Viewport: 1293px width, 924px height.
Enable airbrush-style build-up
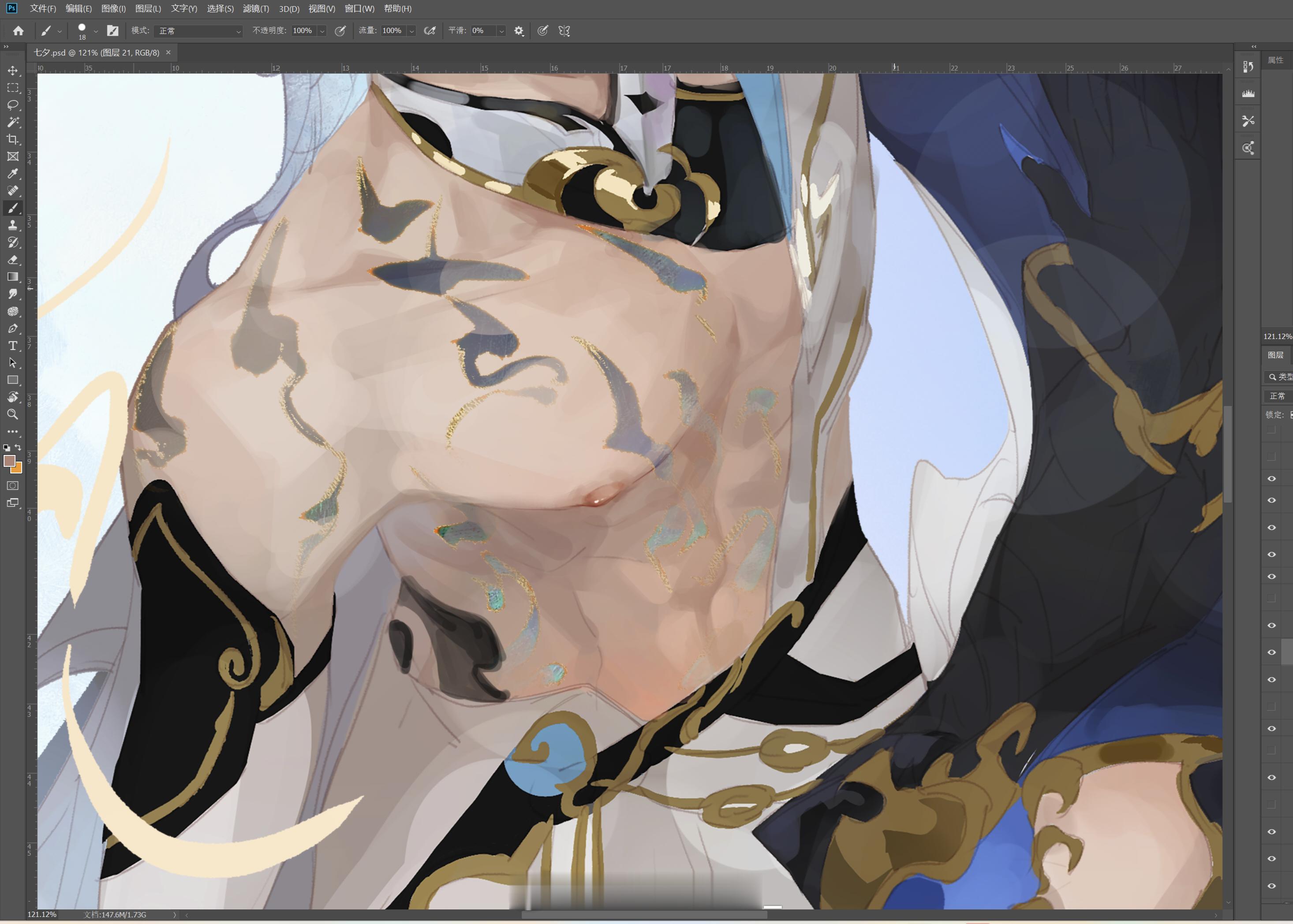click(430, 31)
